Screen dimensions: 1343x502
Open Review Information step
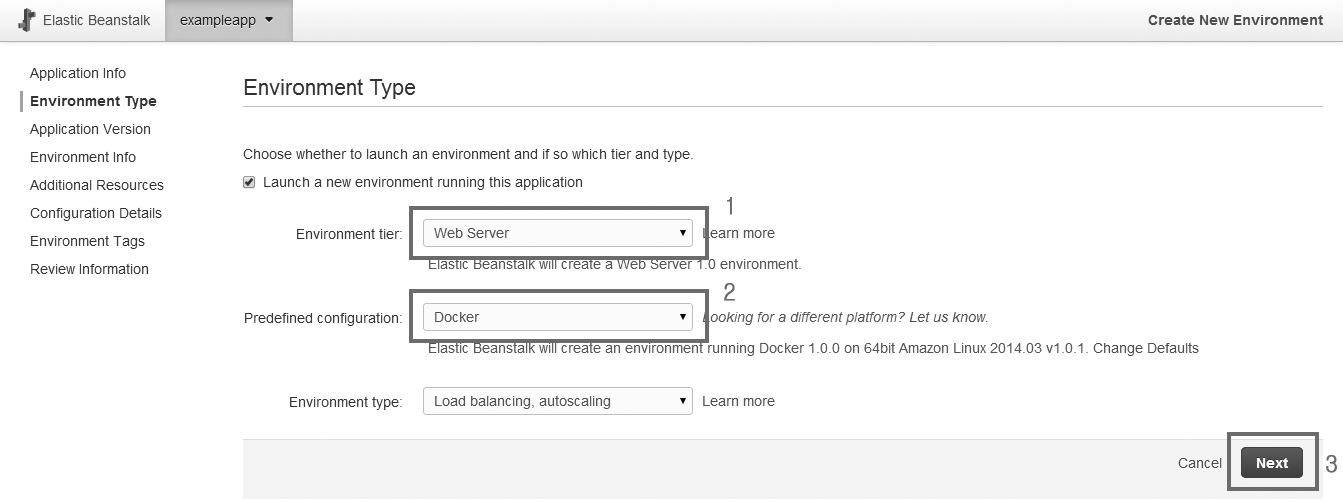click(x=89, y=269)
